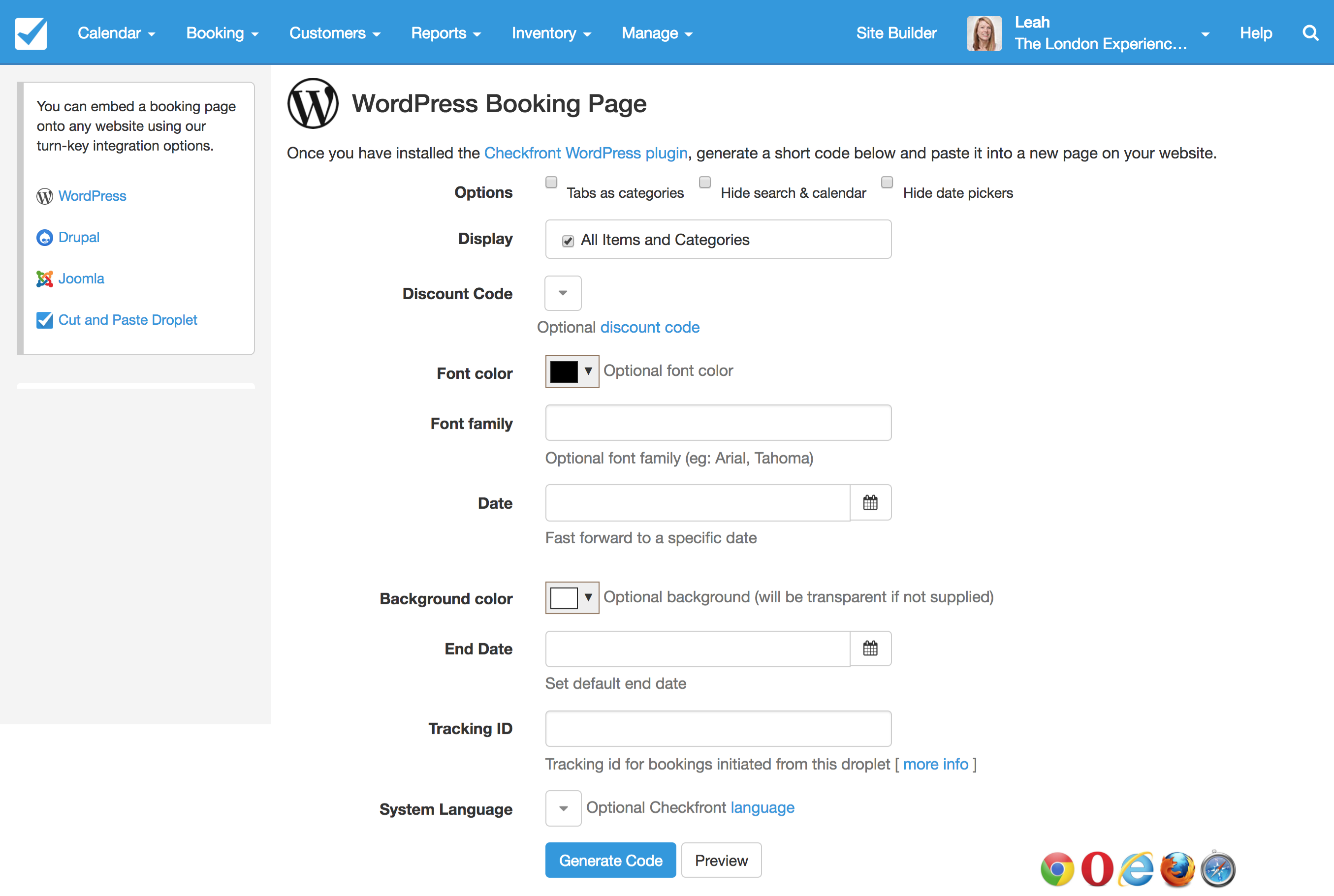Open the End Date calendar picker

tap(870, 649)
